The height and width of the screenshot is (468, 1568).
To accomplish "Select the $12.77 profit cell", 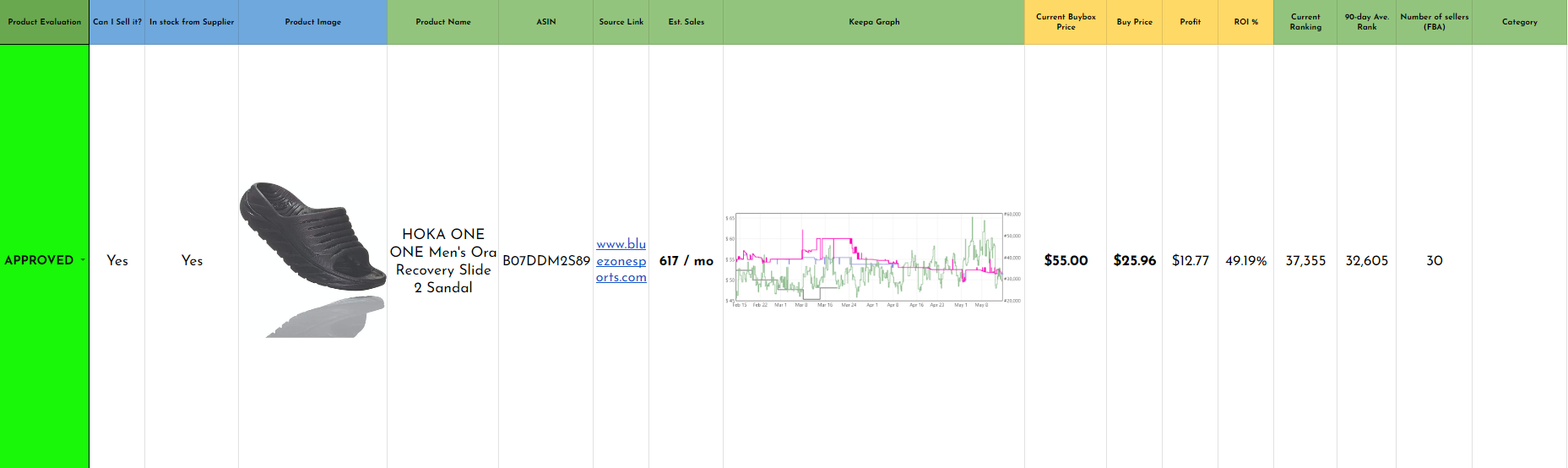I will pos(1191,257).
